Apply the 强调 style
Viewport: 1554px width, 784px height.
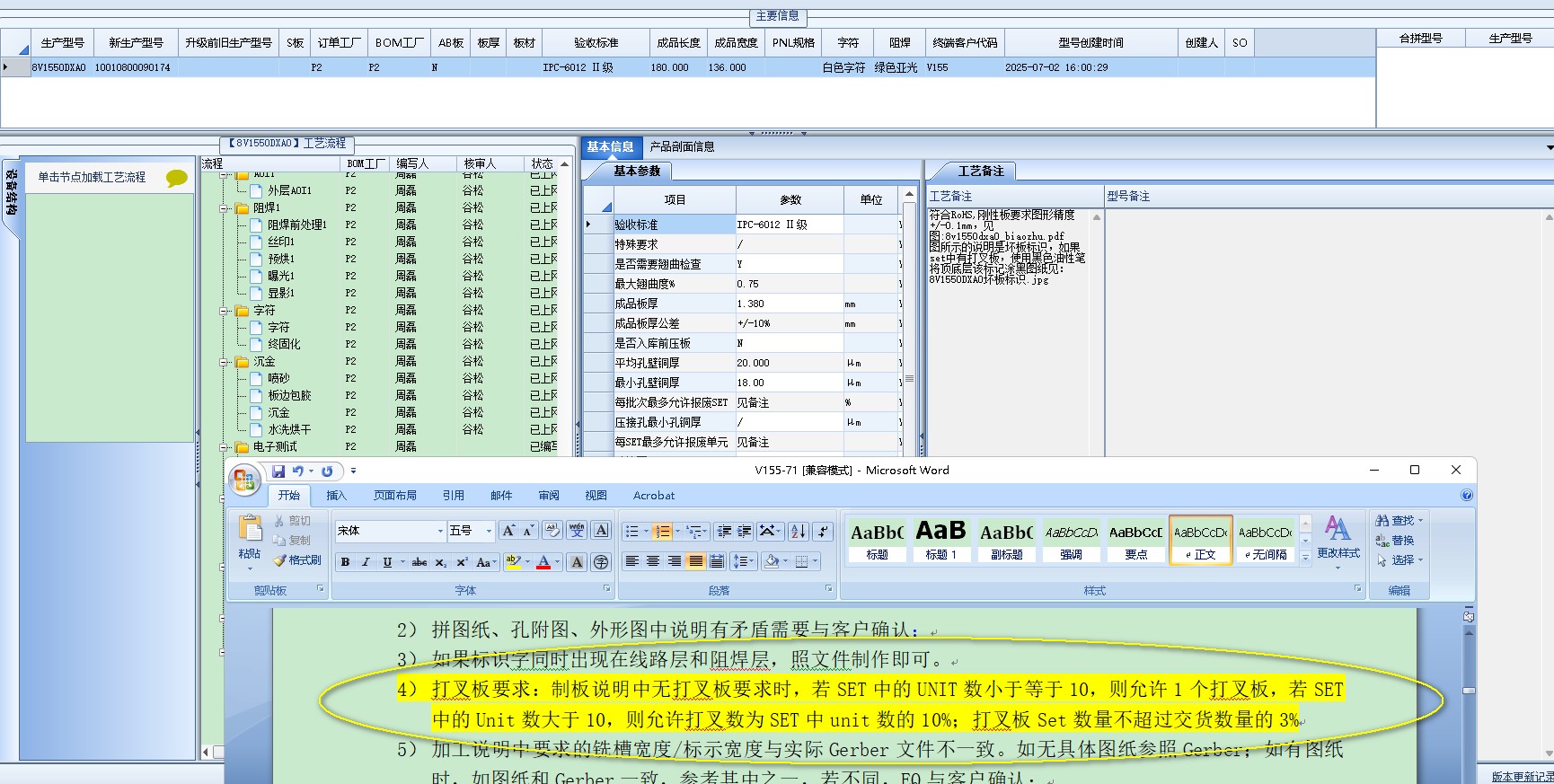[1071, 540]
